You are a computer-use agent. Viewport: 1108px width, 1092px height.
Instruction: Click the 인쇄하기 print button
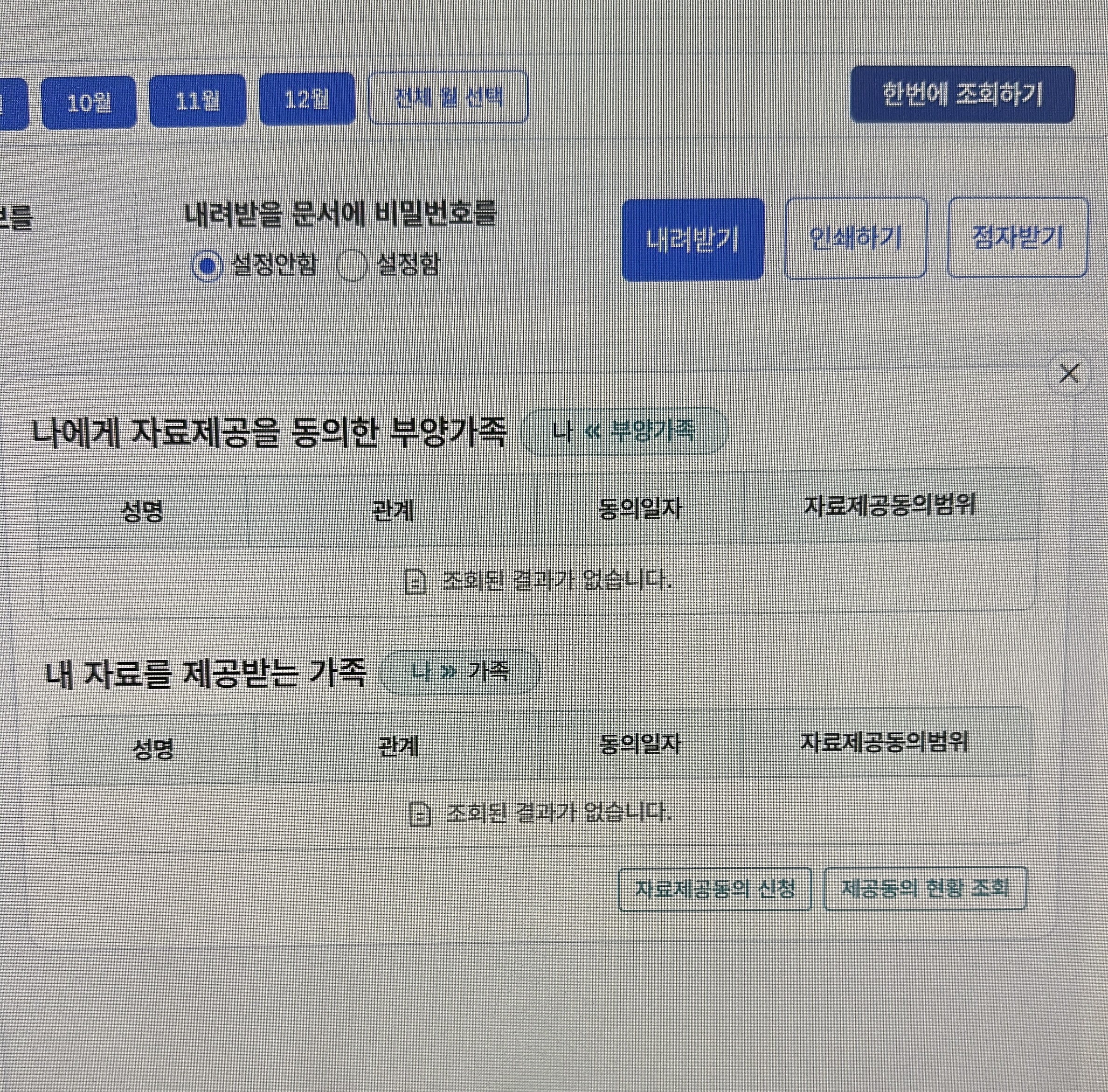click(x=855, y=238)
